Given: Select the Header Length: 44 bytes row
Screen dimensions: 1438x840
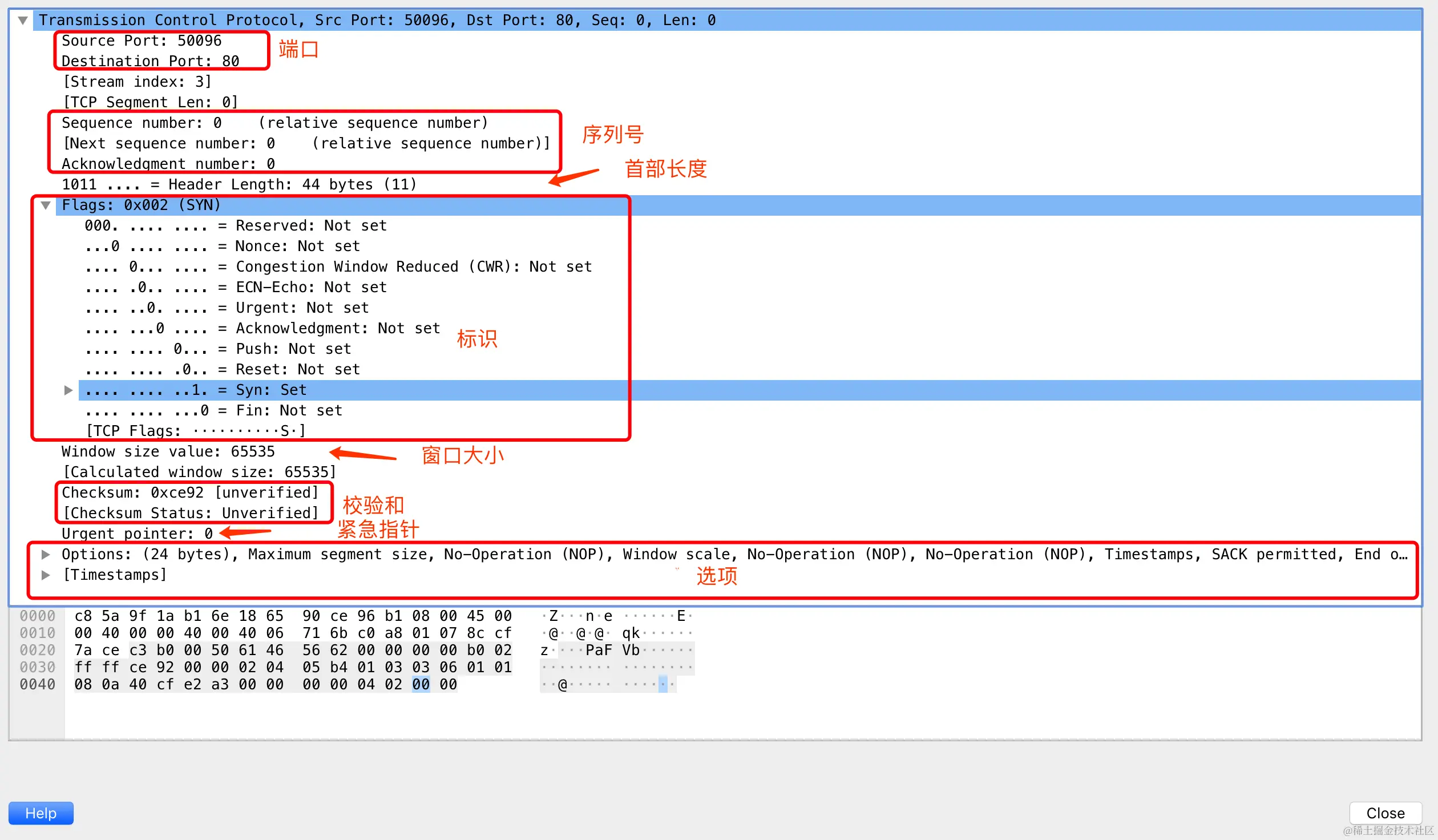Looking at the screenshot, I should (240, 185).
